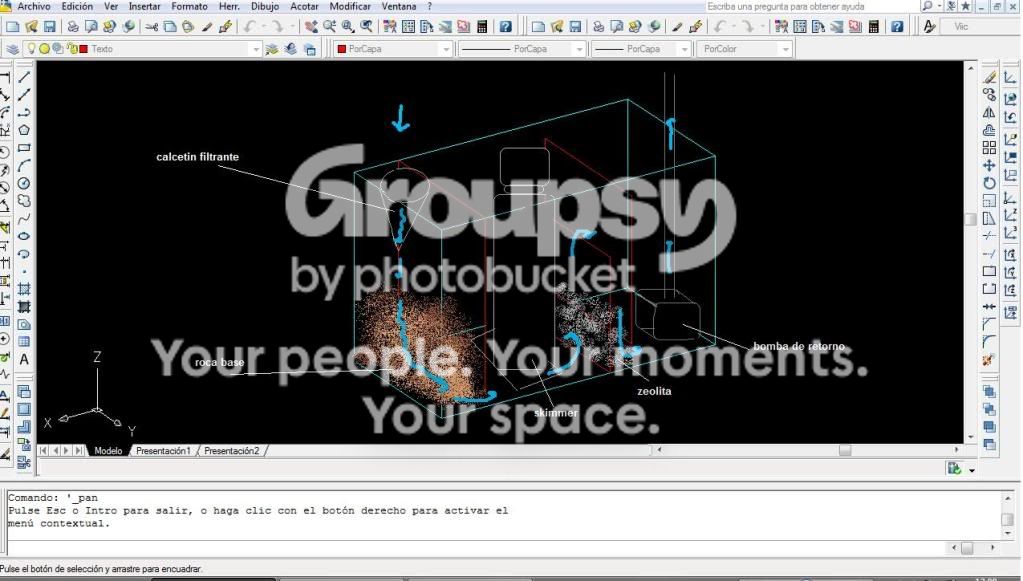This screenshot has width=1023, height=581.
Task: Click Make Object's Layer Current icon
Action: point(272,50)
